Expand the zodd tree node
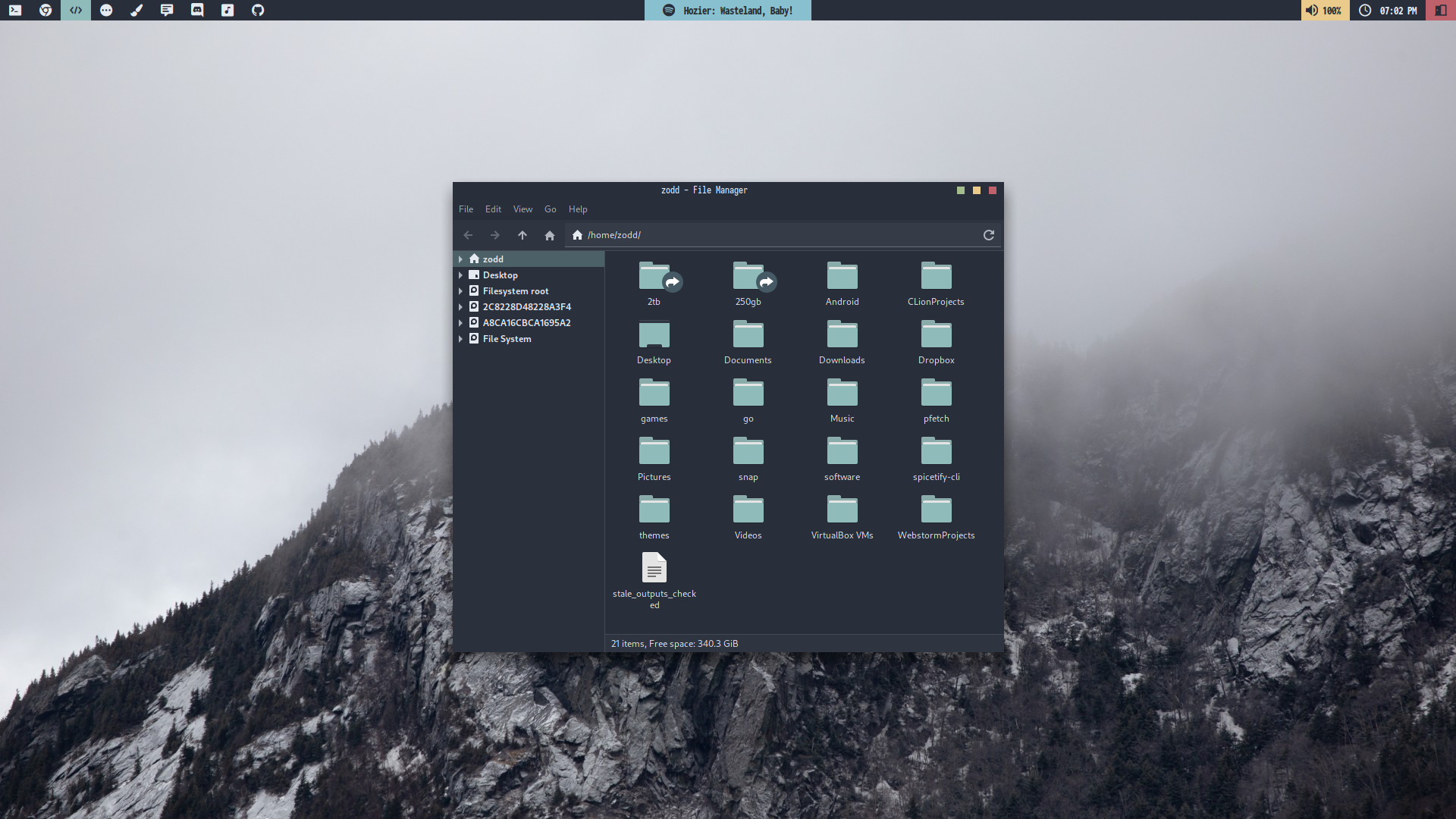 tap(460, 259)
